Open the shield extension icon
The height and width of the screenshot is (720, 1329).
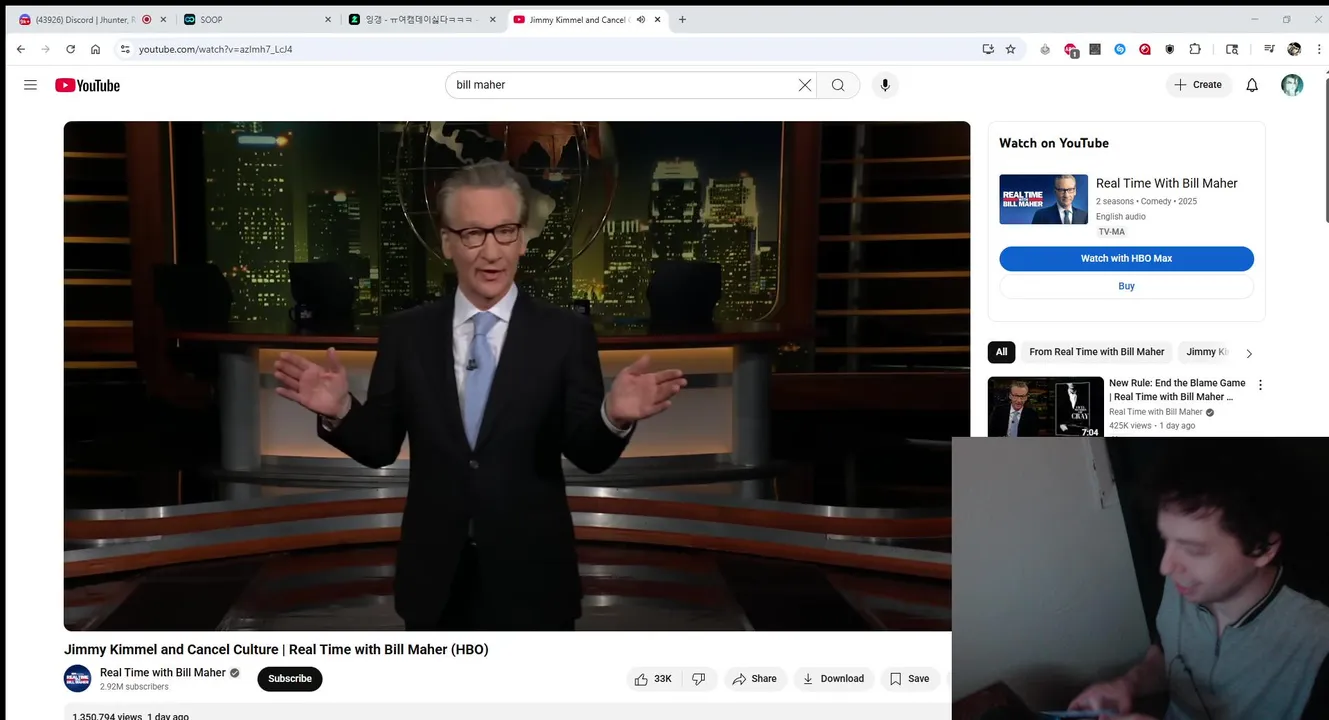pos(1170,49)
